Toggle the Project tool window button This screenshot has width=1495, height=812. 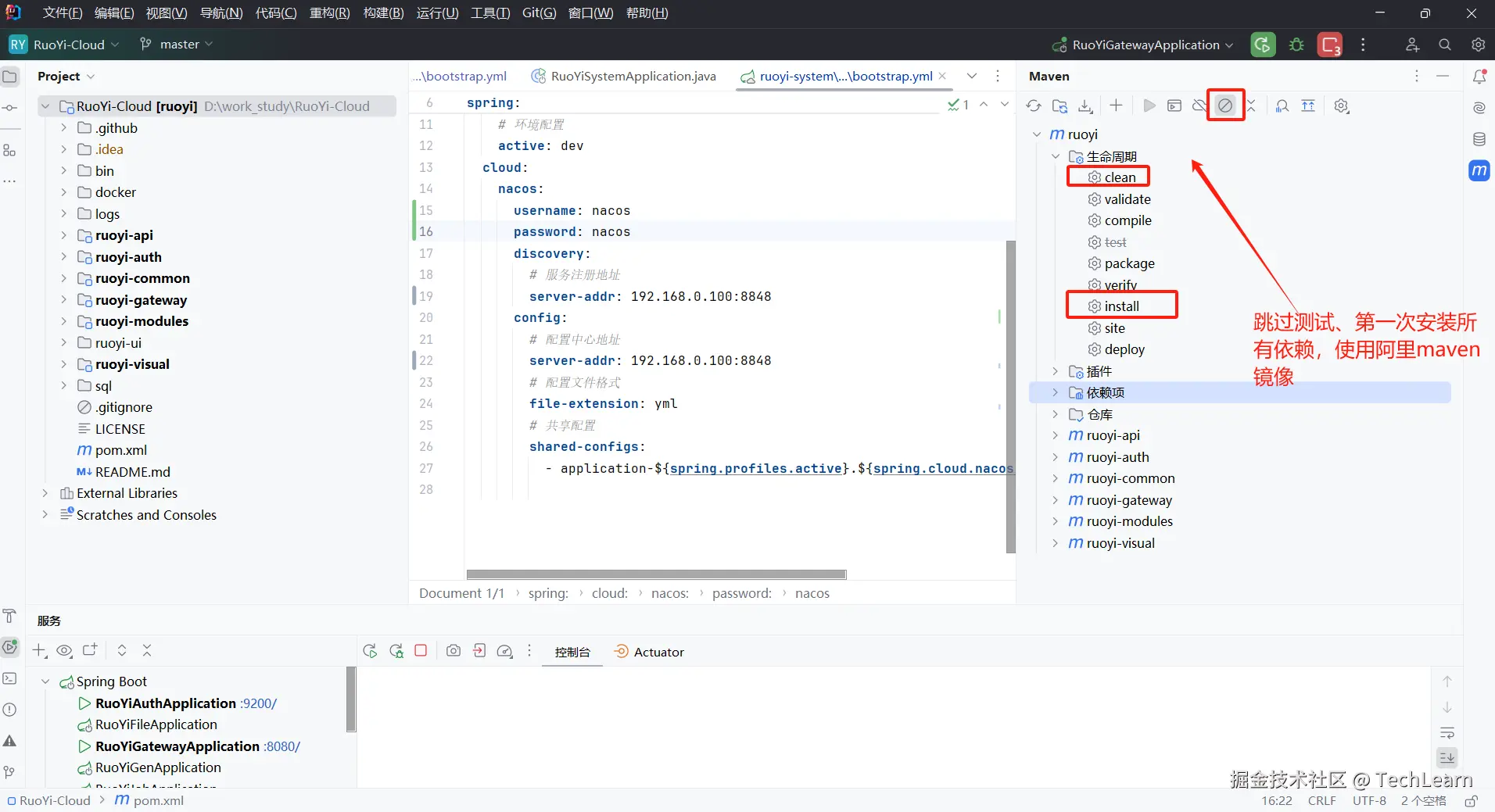click(x=10, y=77)
